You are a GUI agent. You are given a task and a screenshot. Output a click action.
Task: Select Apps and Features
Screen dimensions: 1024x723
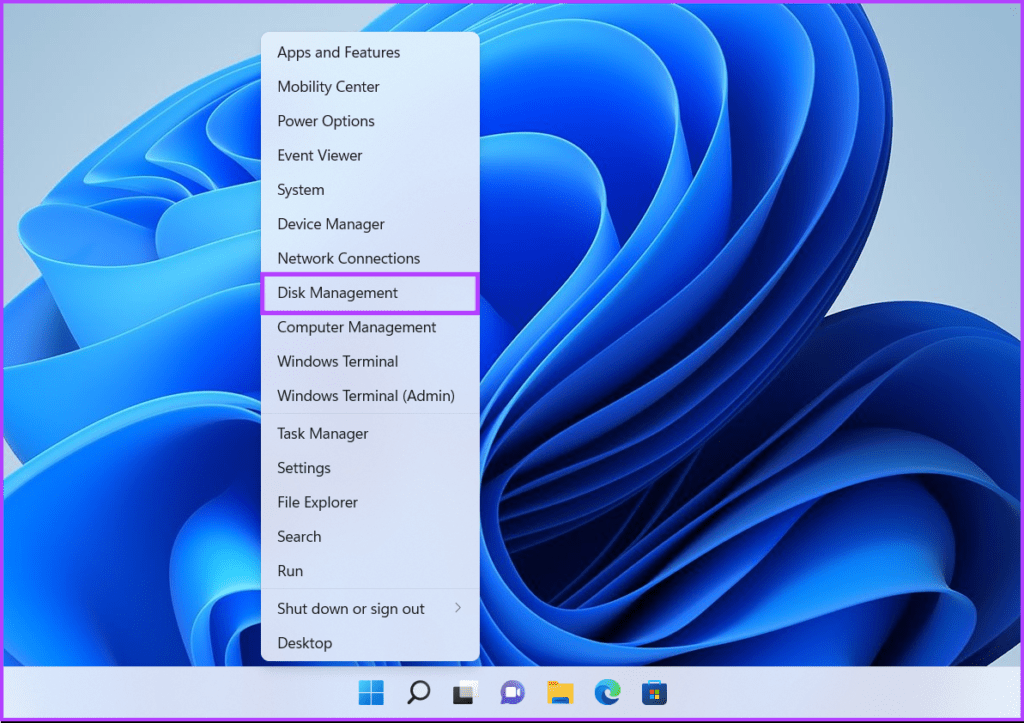point(338,52)
